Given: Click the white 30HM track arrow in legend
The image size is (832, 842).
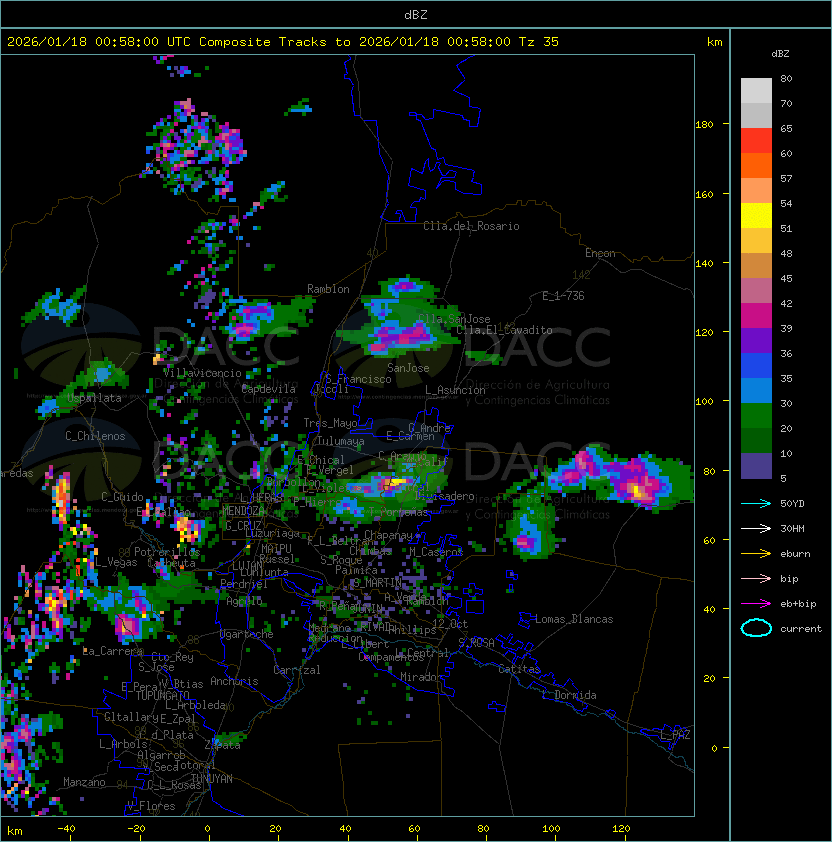Looking at the screenshot, I should pos(756,528).
